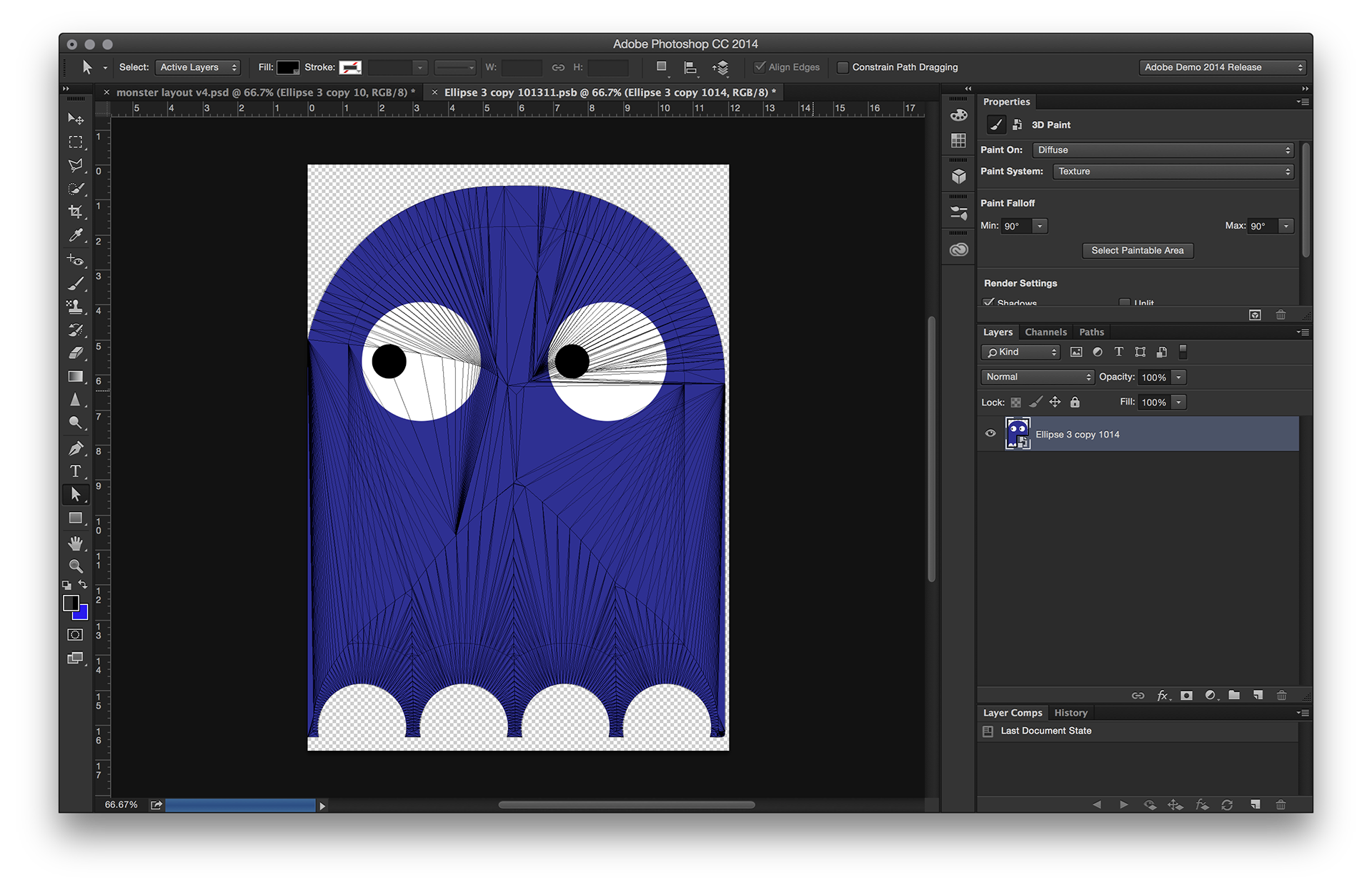
Task: Add a layer style with fx icon
Action: point(1163,696)
